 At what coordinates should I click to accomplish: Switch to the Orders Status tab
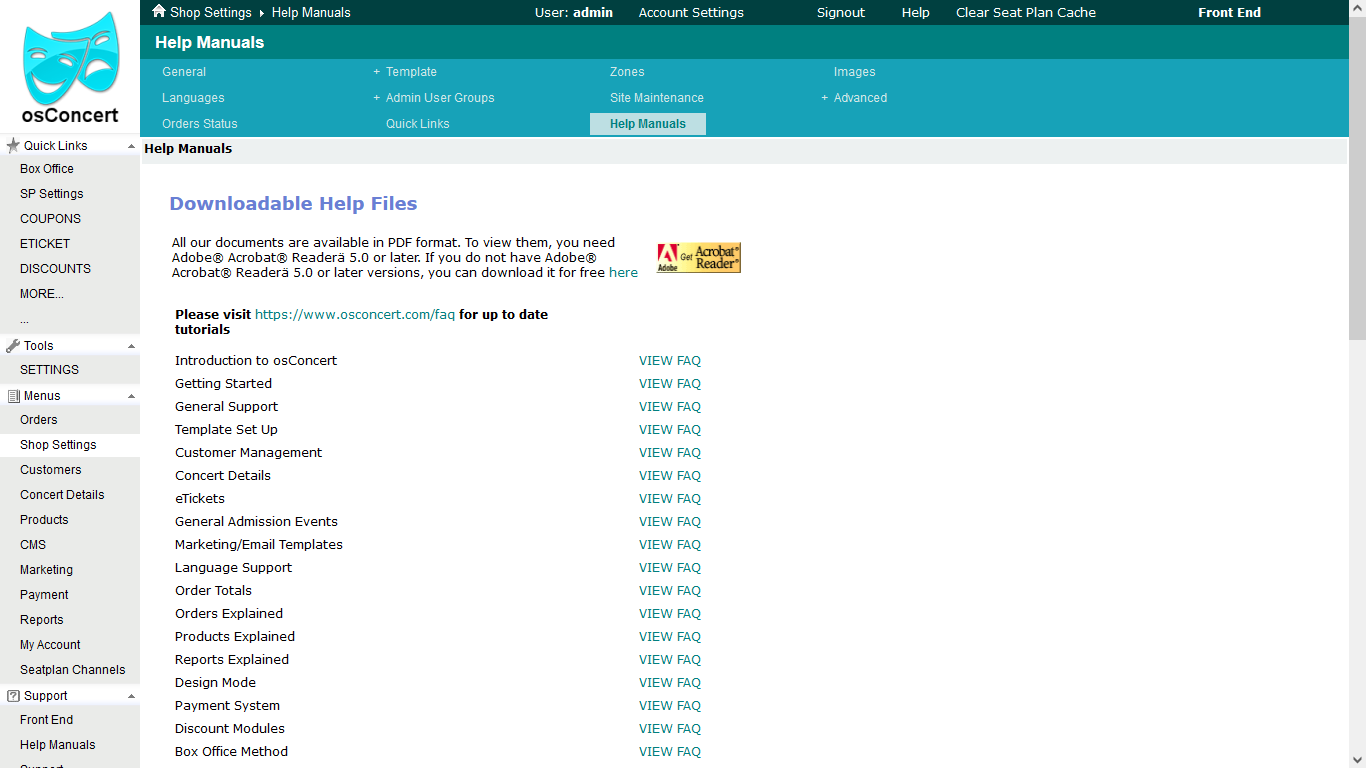pos(200,124)
